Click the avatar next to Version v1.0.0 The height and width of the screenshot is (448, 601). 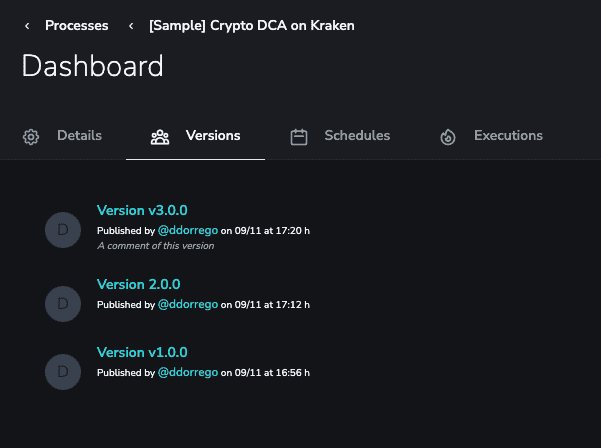click(63, 372)
